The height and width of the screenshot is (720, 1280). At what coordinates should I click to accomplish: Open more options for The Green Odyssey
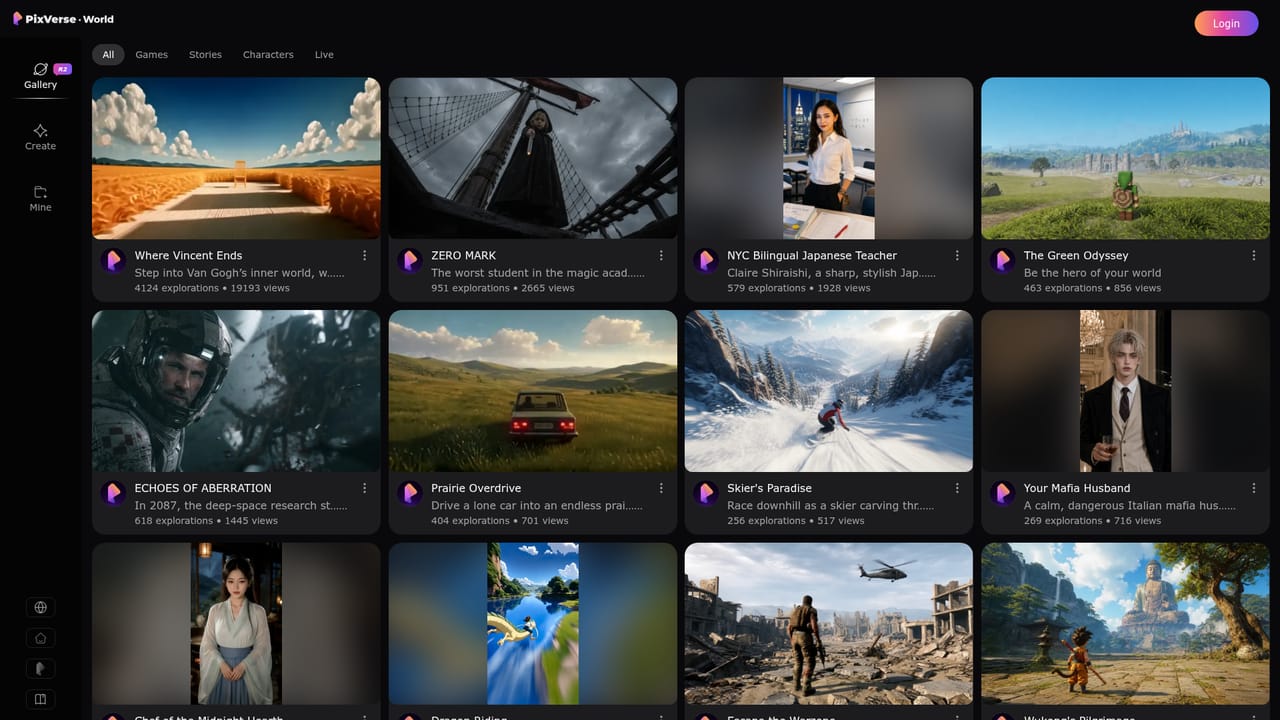coord(1254,256)
